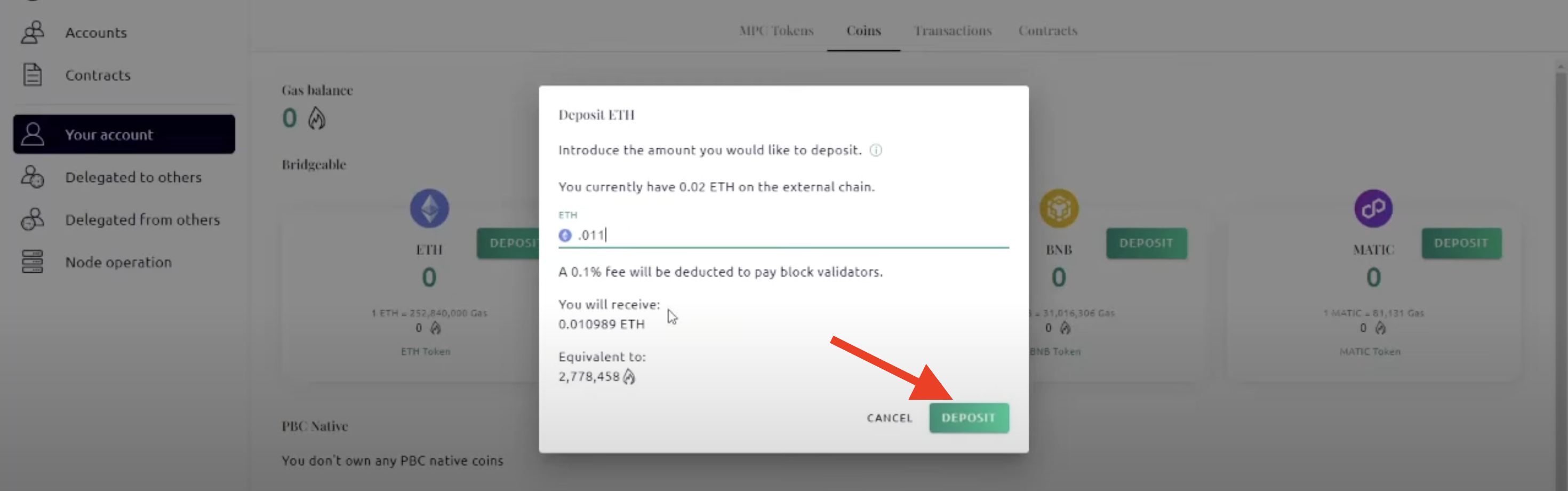Open the Transactions tab
This screenshot has width=1568, height=491.
953,30
